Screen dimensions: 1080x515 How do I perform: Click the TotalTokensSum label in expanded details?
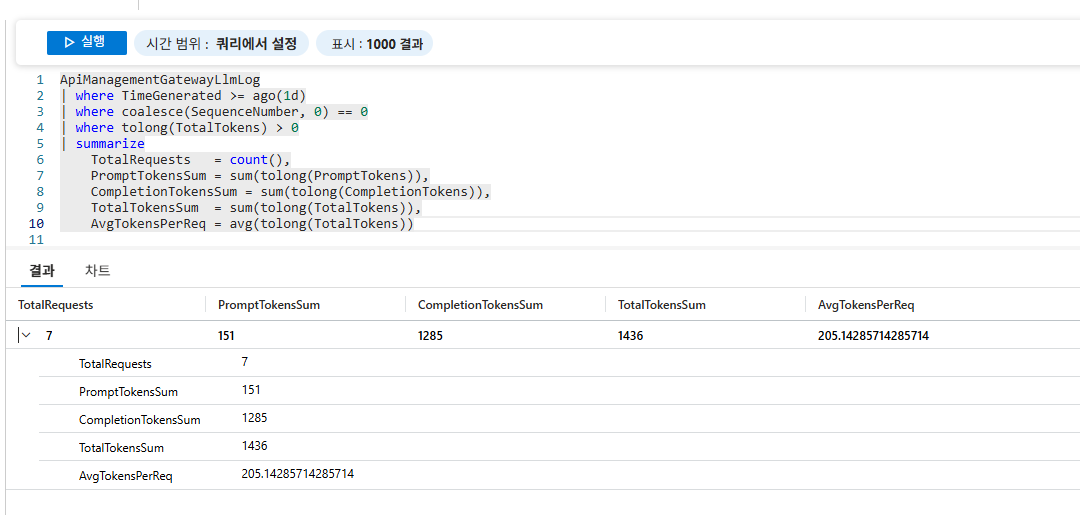[121, 448]
